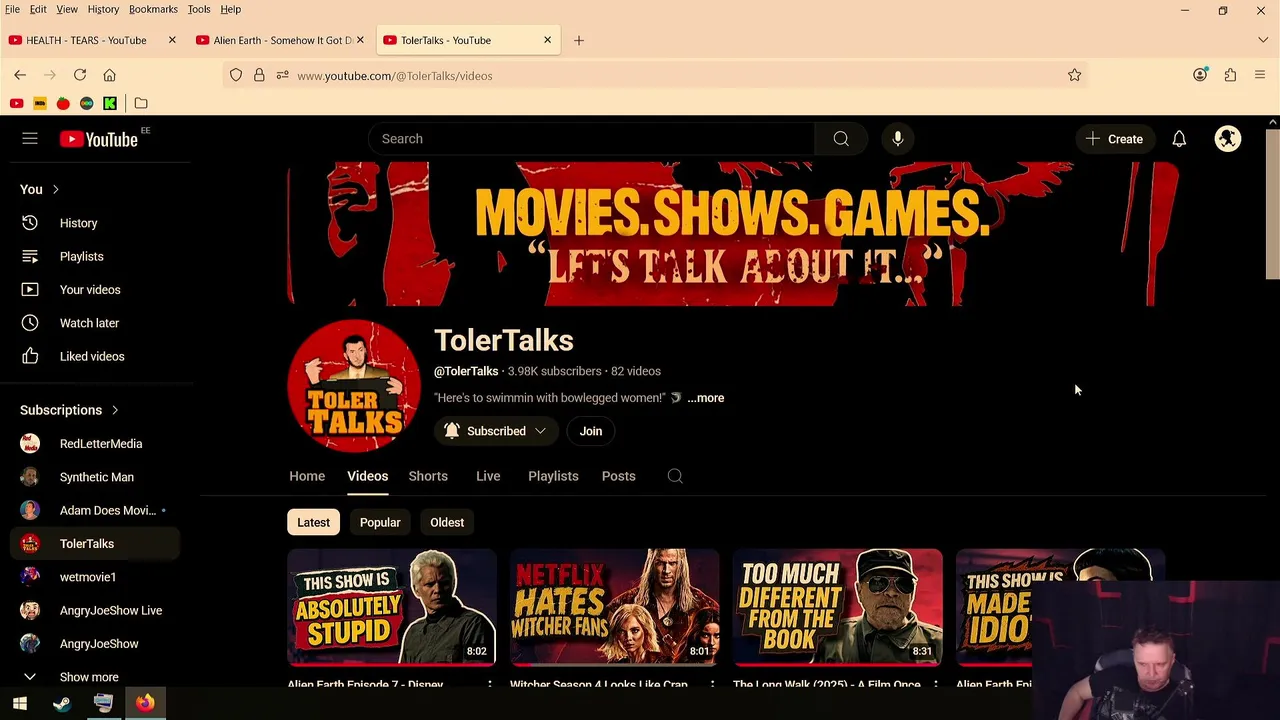Open the Bookmarks menu
The height and width of the screenshot is (720, 1280).
coord(153,9)
